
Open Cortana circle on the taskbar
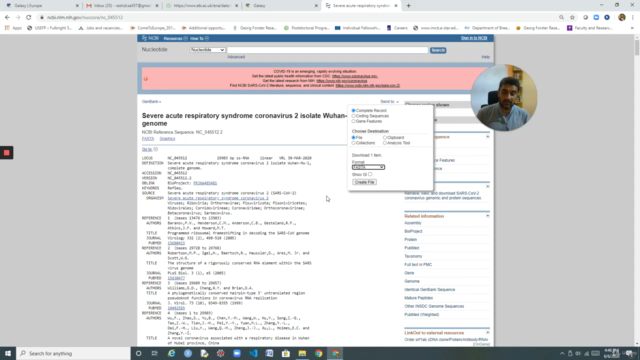[138, 353]
